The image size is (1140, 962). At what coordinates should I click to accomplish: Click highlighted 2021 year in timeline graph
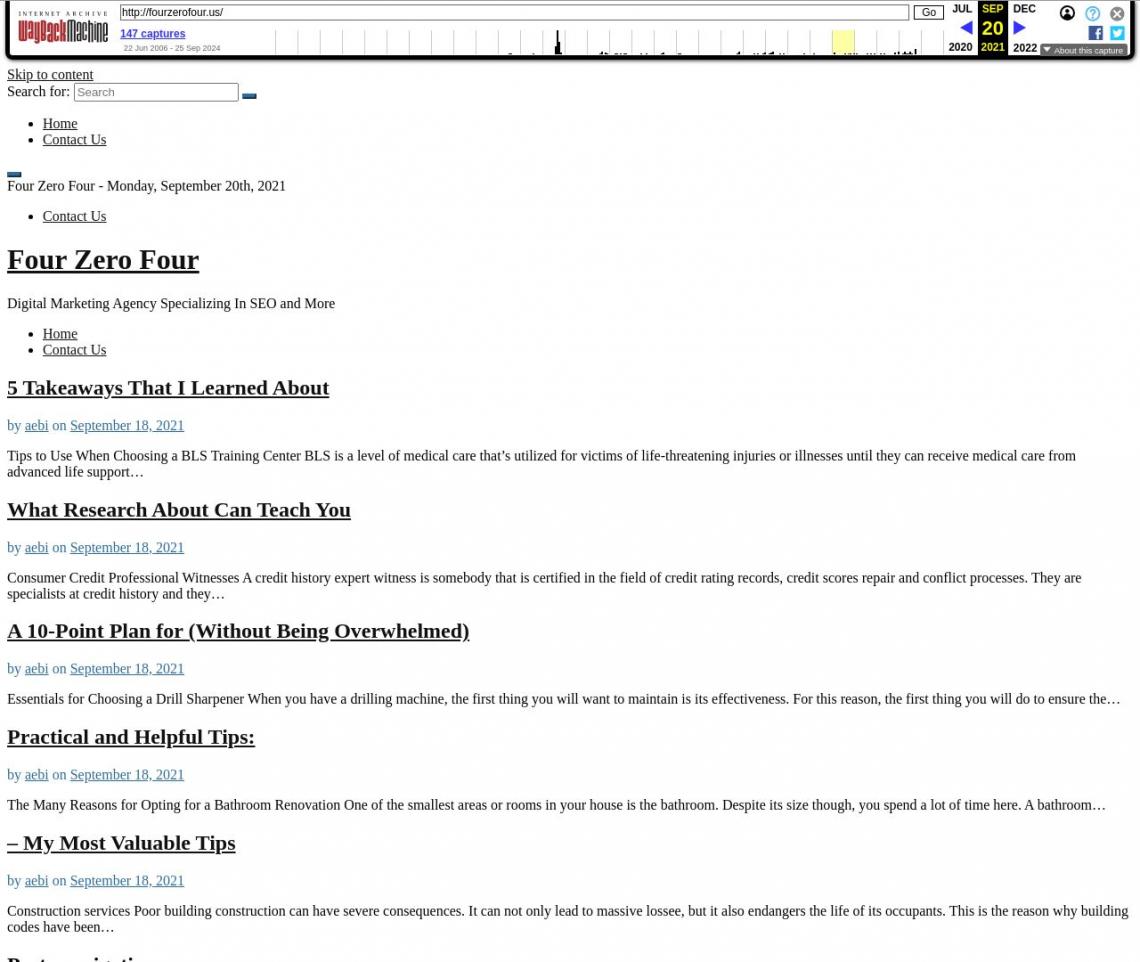point(843,41)
